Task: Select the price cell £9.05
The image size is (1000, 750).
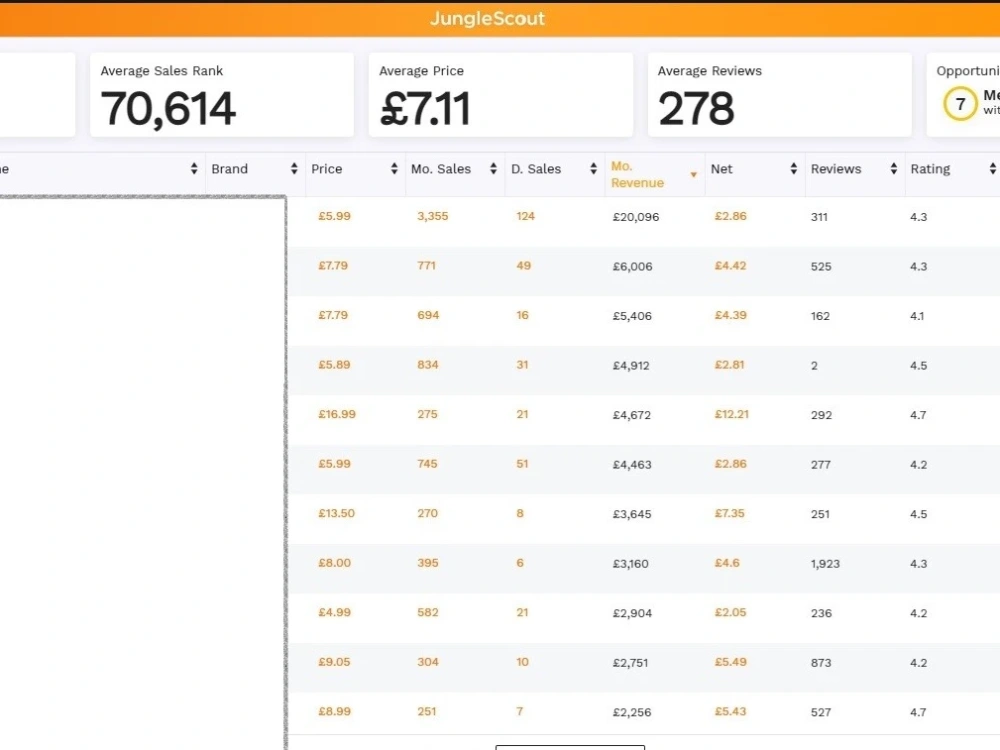Action: tap(334, 662)
